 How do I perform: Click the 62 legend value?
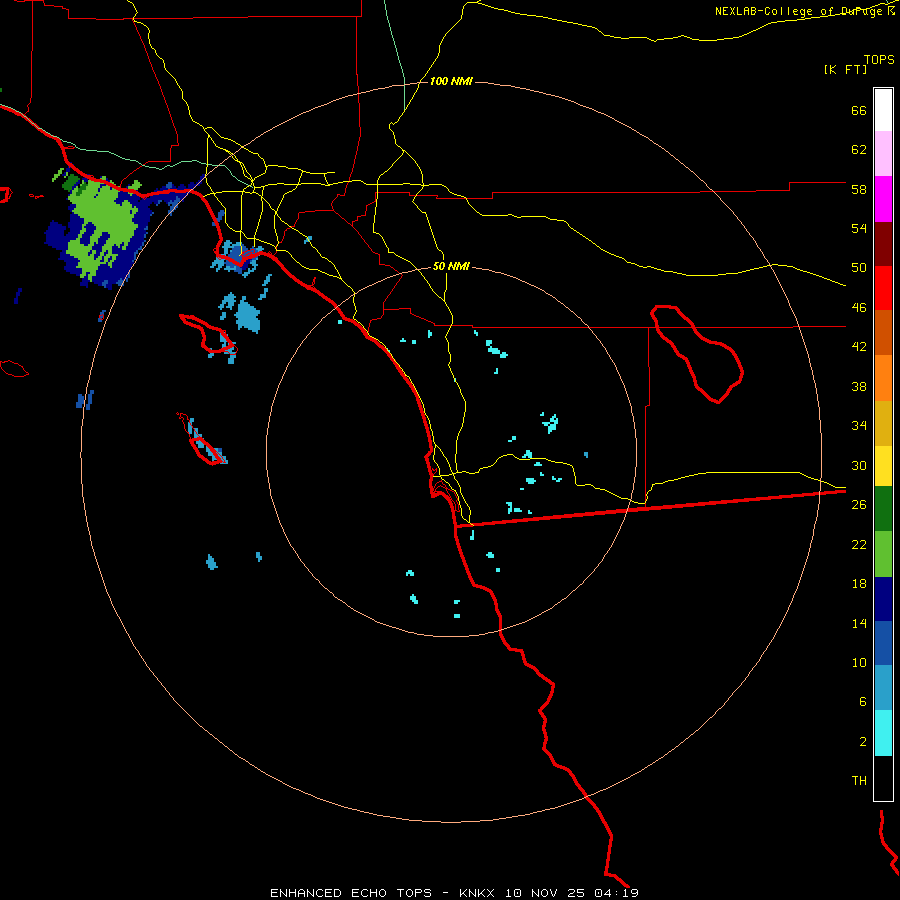tap(859, 150)
